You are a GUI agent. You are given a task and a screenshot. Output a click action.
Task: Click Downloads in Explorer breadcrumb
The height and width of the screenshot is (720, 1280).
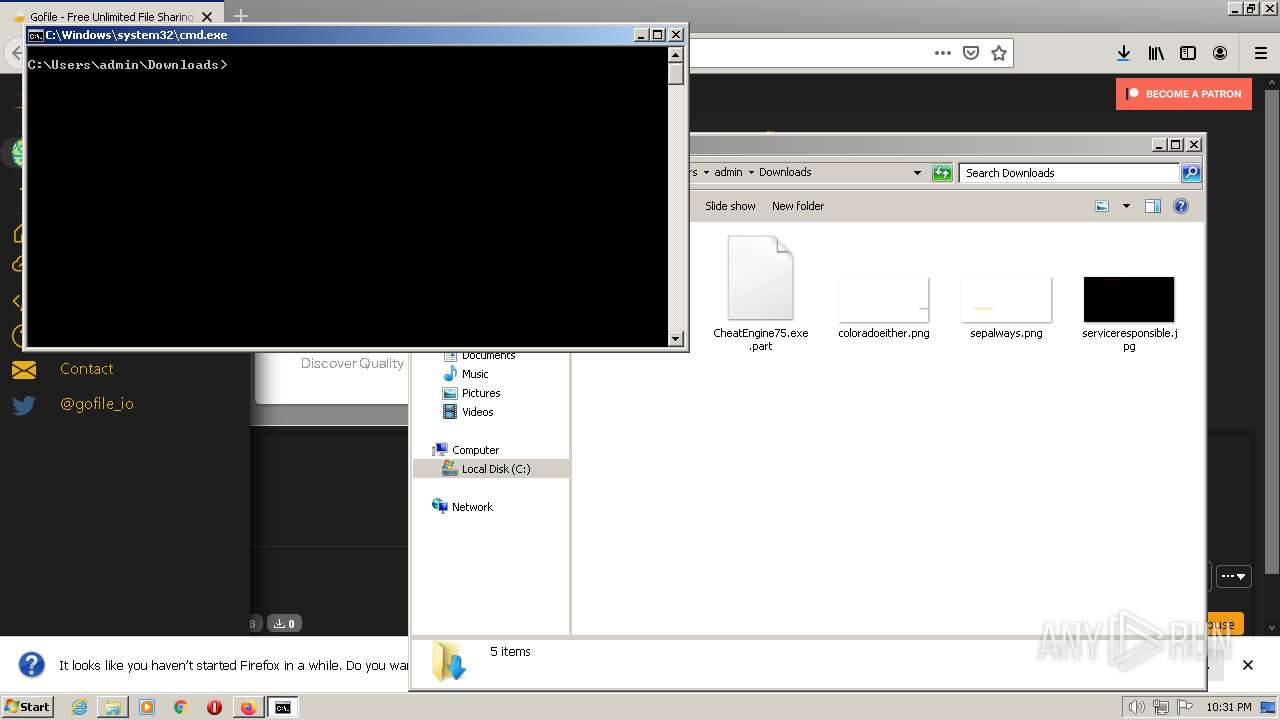click(785, 172)
